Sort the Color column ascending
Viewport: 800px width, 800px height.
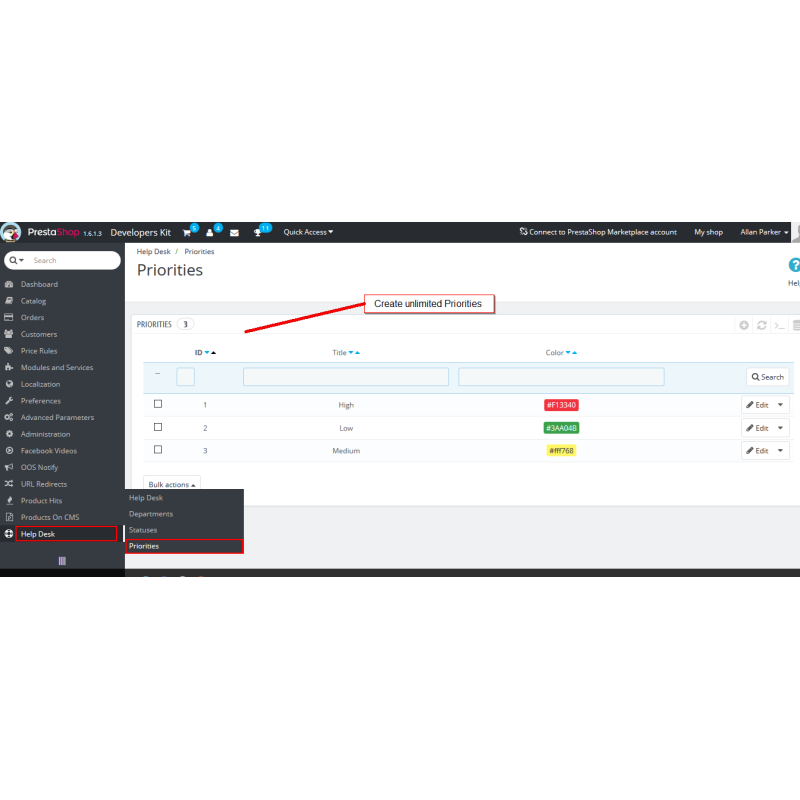pos(574,353)
